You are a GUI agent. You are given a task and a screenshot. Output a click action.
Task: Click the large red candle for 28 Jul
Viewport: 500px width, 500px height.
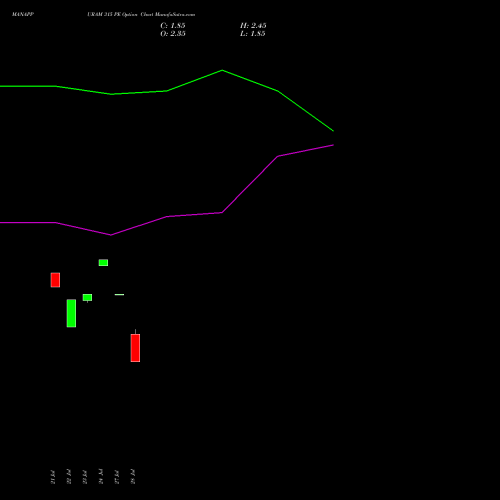click(x=135, y=348)
